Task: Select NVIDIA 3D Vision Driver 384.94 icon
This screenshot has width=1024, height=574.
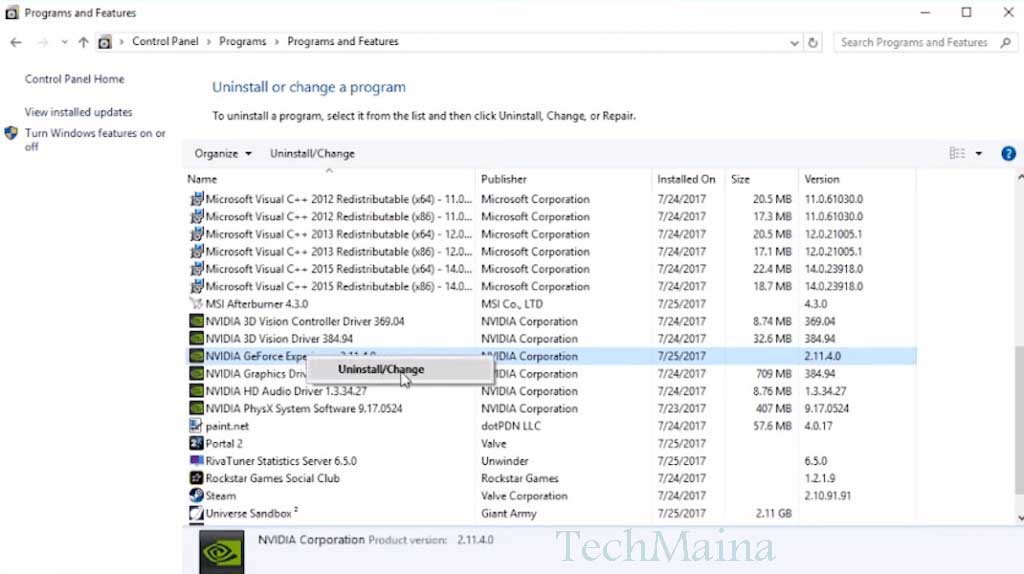Action: point(196,338)
